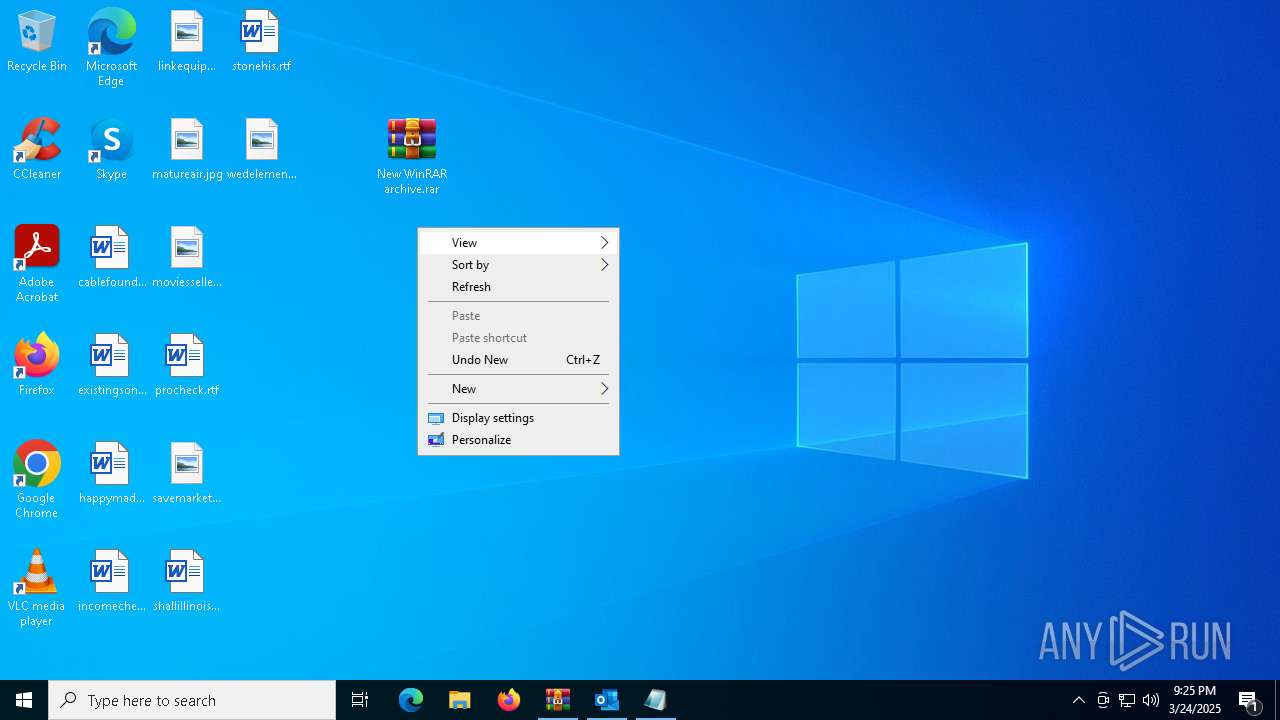Select the moviesselle image file icon

pyautogui.click(x=187, y=258)
